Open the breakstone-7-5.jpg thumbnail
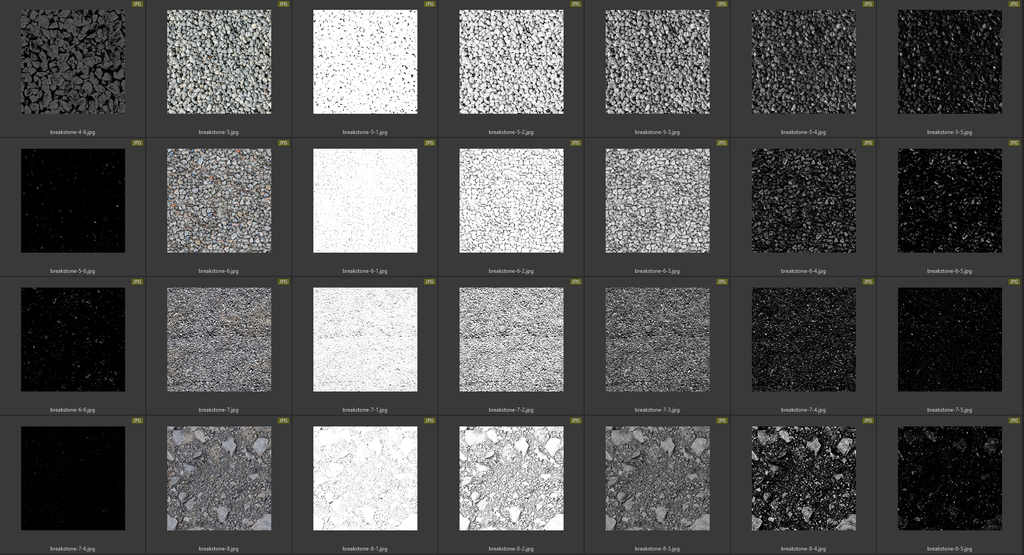This screenshot has height=555, width=1024. (x=950, y=340)
